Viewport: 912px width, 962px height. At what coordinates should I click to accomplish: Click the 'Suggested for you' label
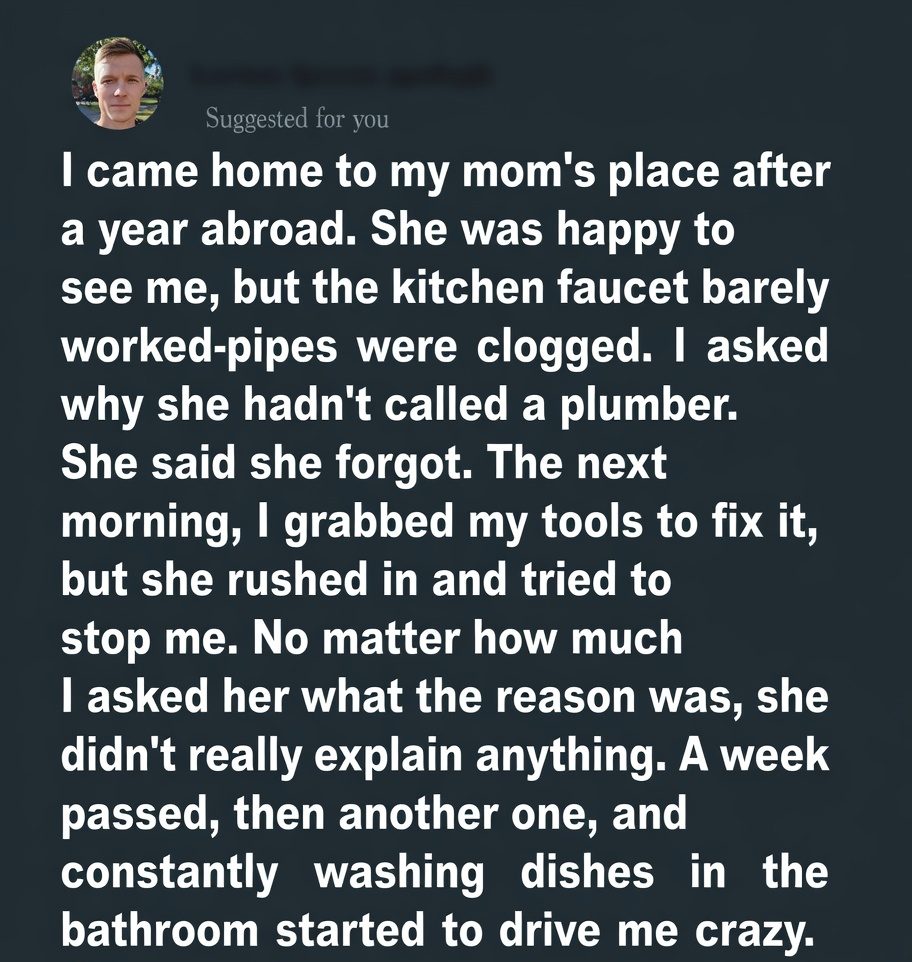point(297,120)
